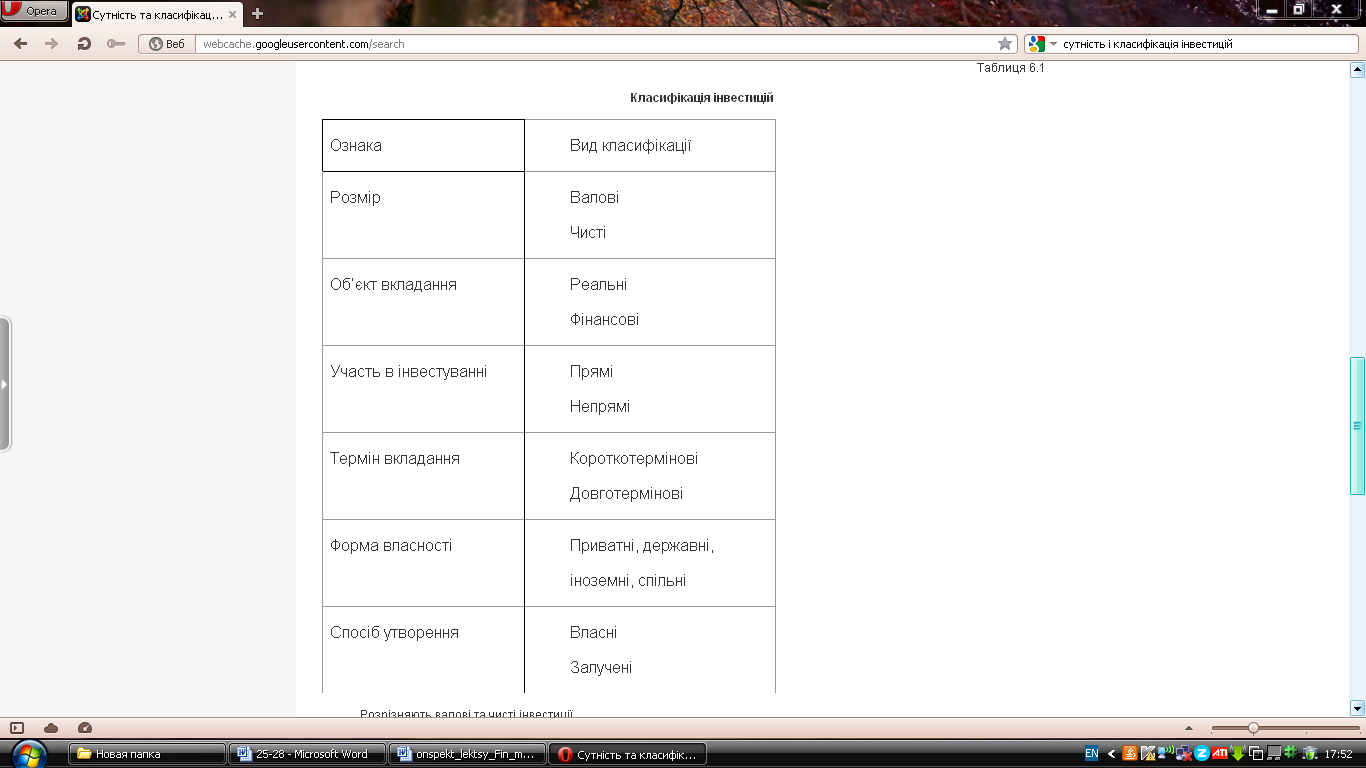
Task: Expand hidden tray icons arrow
Action: [1111, 754]
